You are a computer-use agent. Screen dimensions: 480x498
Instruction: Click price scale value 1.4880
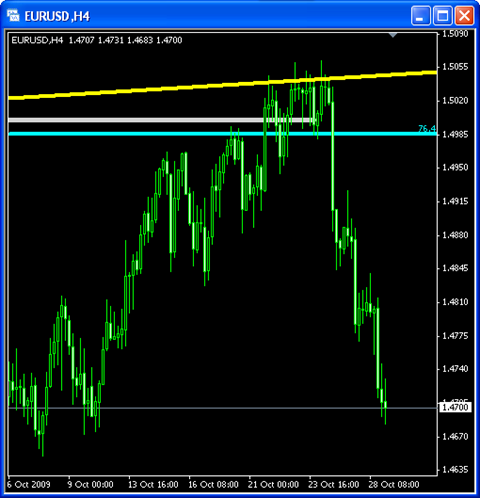[x=455, y=235]
